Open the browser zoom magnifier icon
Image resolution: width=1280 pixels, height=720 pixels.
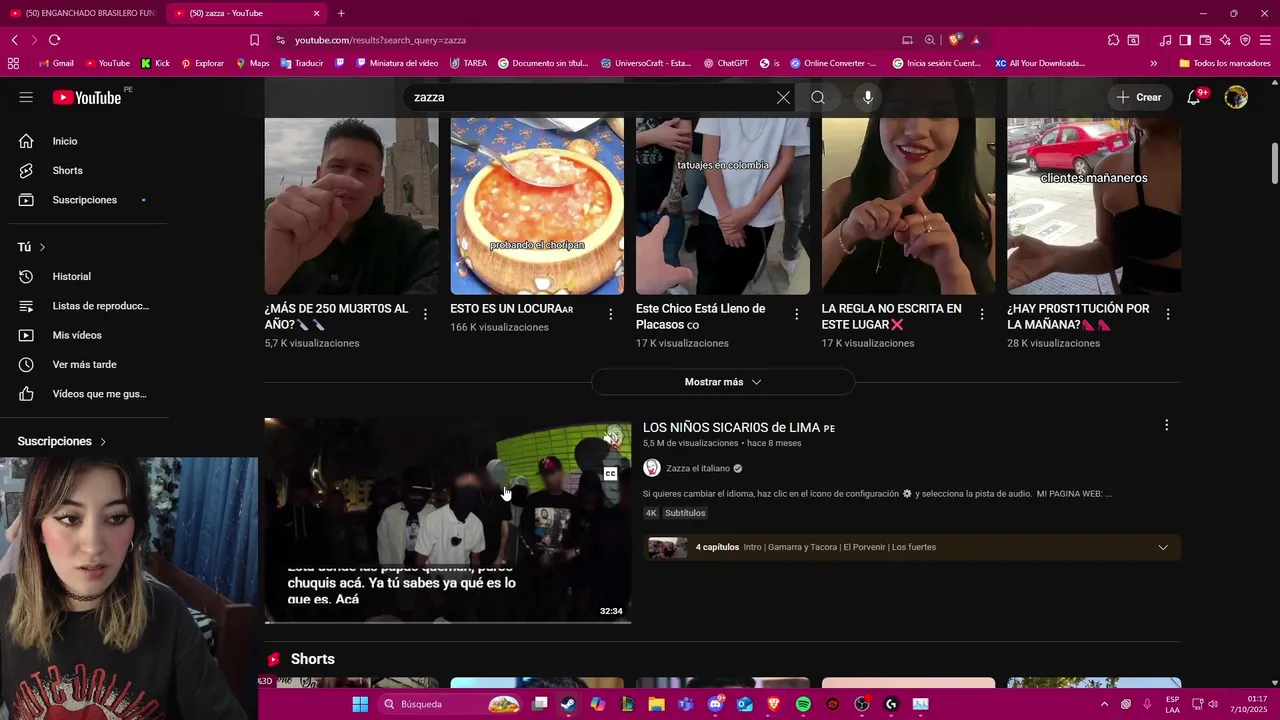point(930,40)
